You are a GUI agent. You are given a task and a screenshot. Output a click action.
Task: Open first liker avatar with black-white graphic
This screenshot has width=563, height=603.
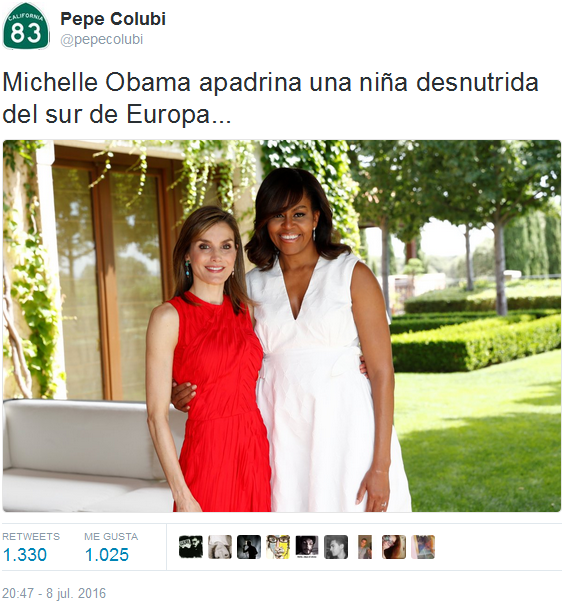click(x=191, y=547)
